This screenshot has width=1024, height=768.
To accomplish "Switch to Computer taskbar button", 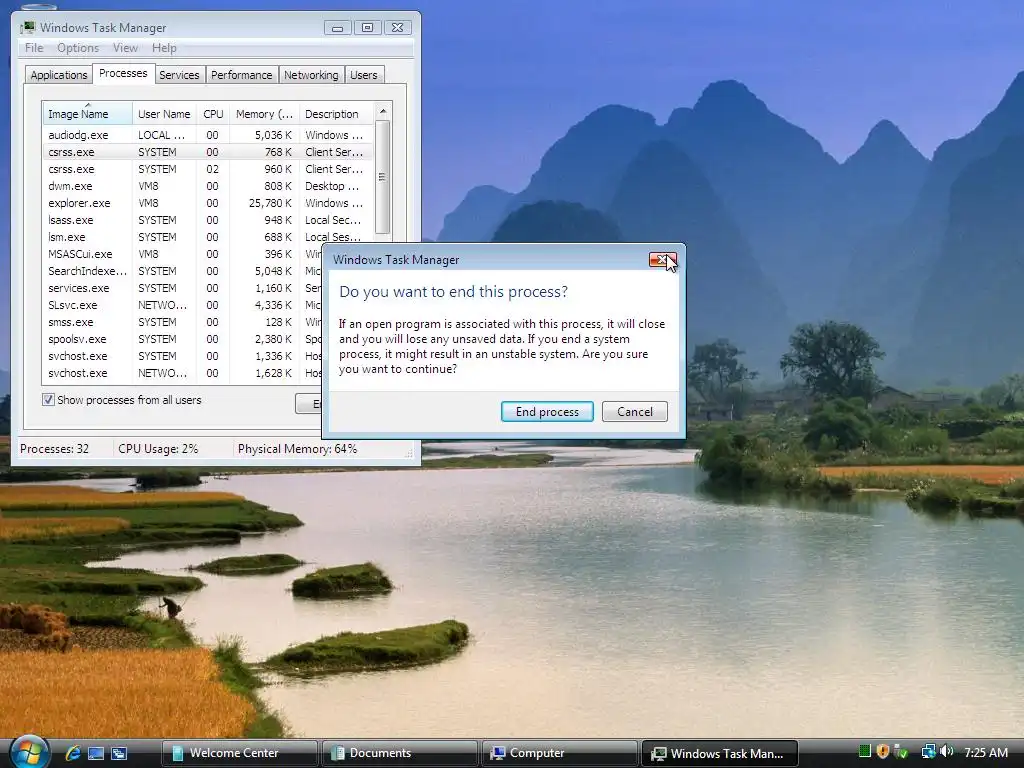I will (x=559, y=753).
